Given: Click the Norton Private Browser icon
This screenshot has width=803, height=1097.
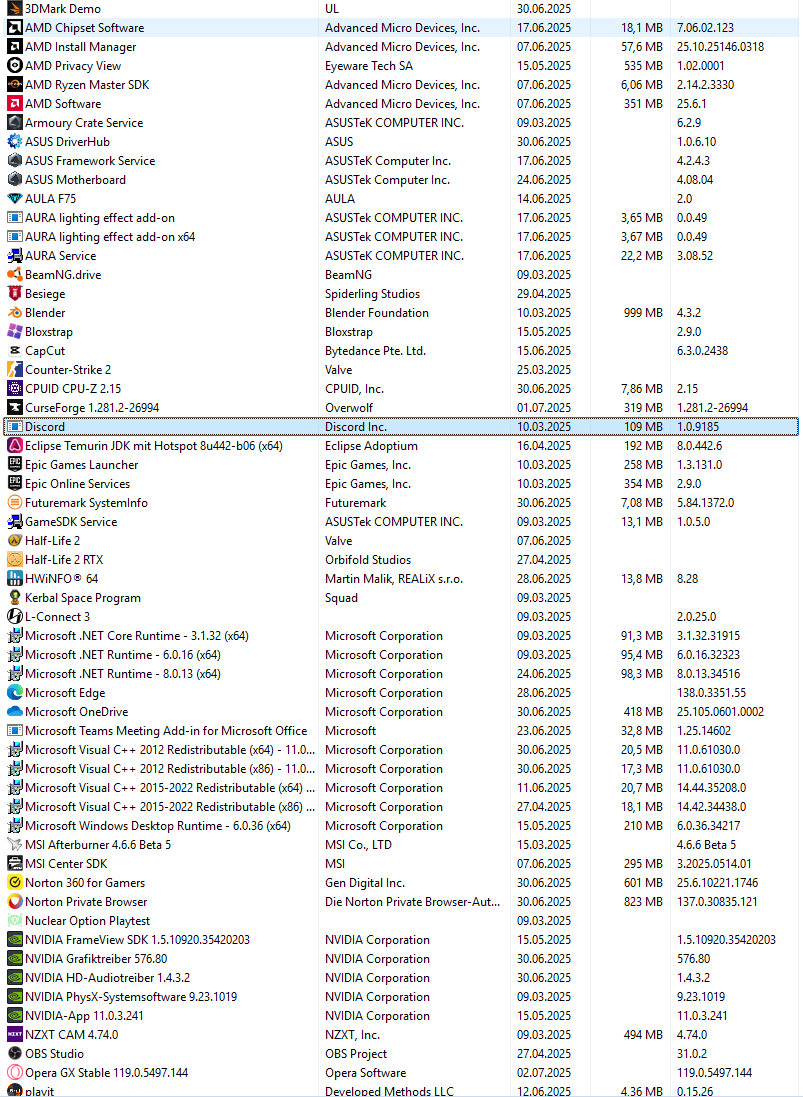Looking at the screenshot, I should (x=15, y=902).
